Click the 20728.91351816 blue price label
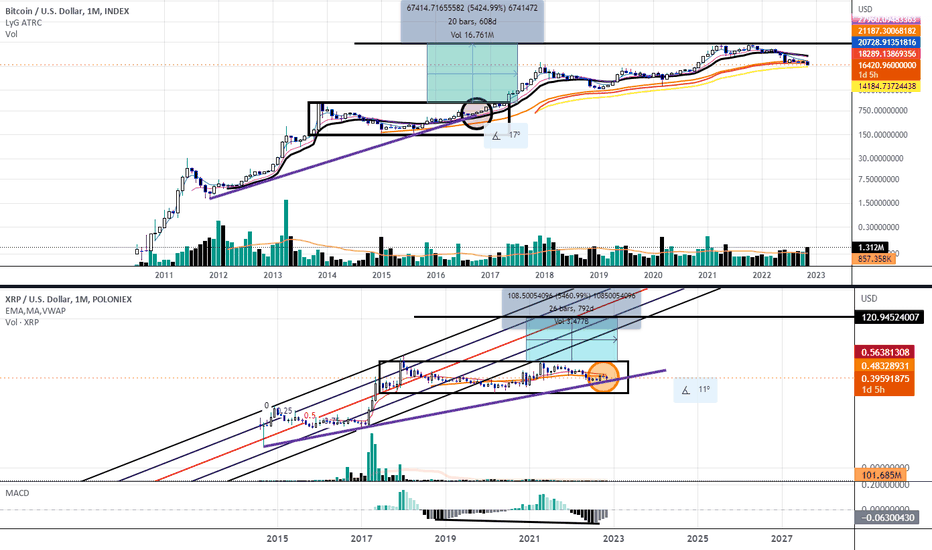 (x=886, y=42)
